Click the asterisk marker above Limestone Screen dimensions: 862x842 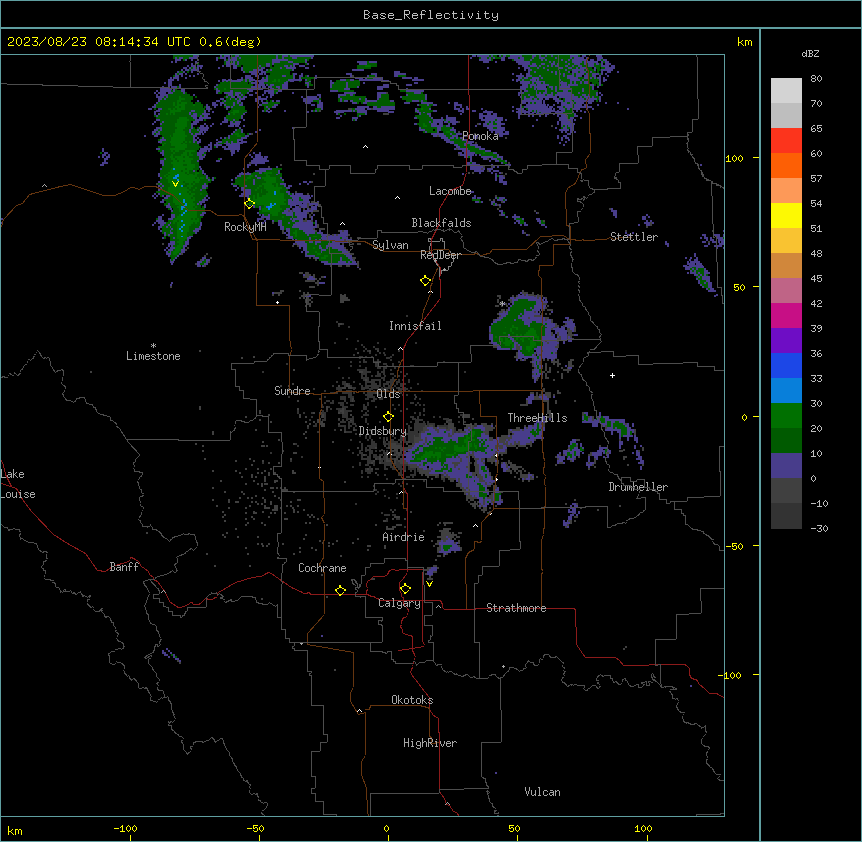[153, 346]
